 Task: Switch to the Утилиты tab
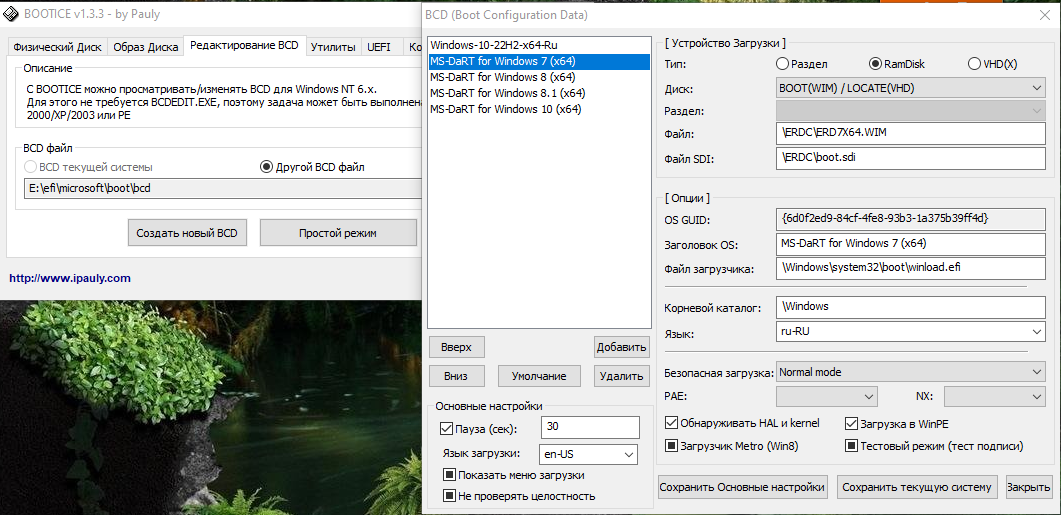click(x=332, y=47)
